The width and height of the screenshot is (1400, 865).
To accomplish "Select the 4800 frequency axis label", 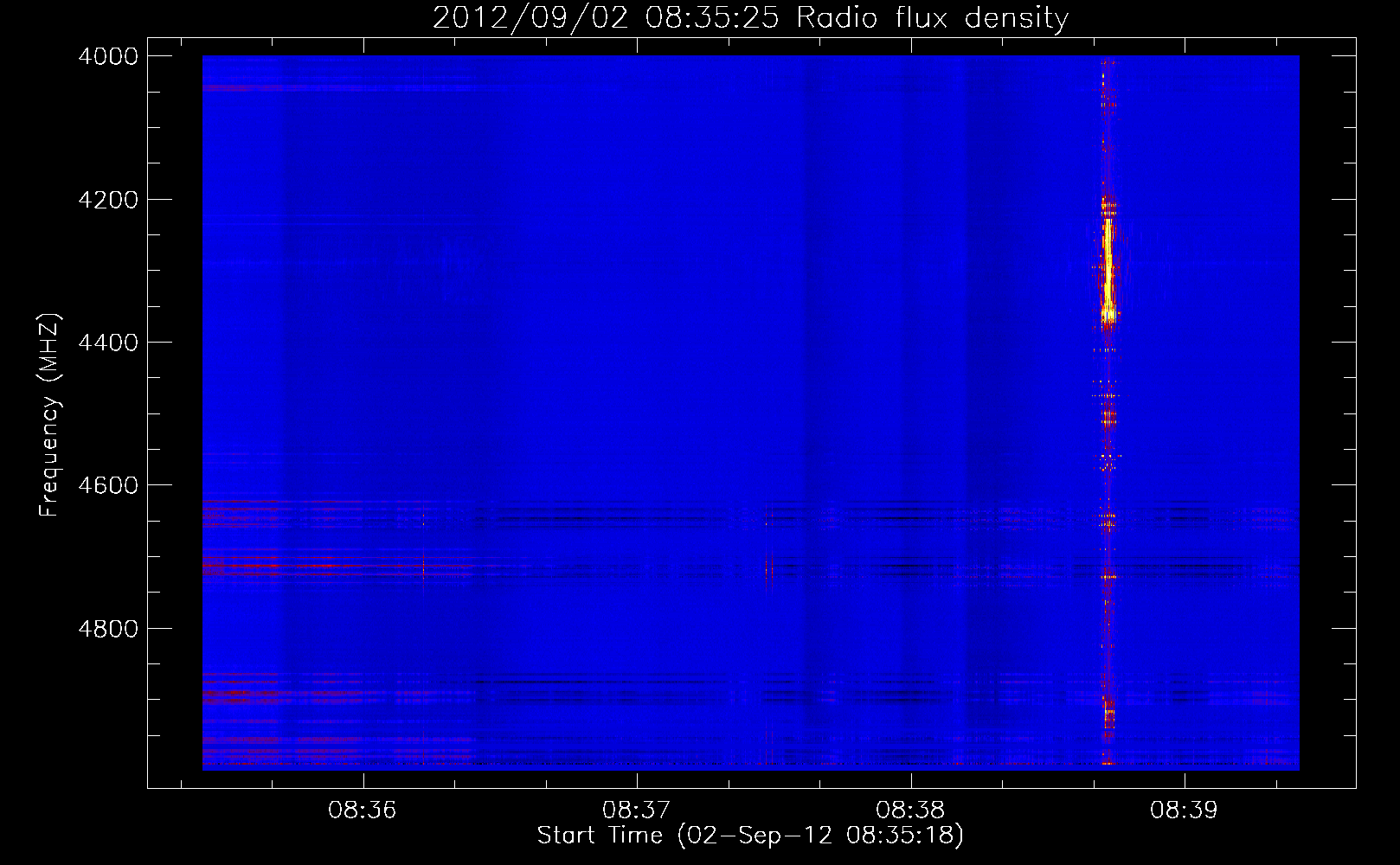I will click(x=108, y=629).
